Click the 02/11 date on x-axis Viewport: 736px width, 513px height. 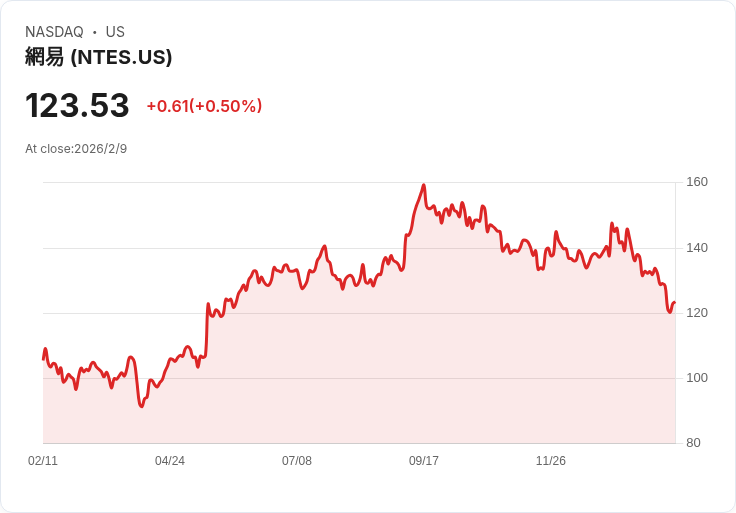[x=43, y=461]
